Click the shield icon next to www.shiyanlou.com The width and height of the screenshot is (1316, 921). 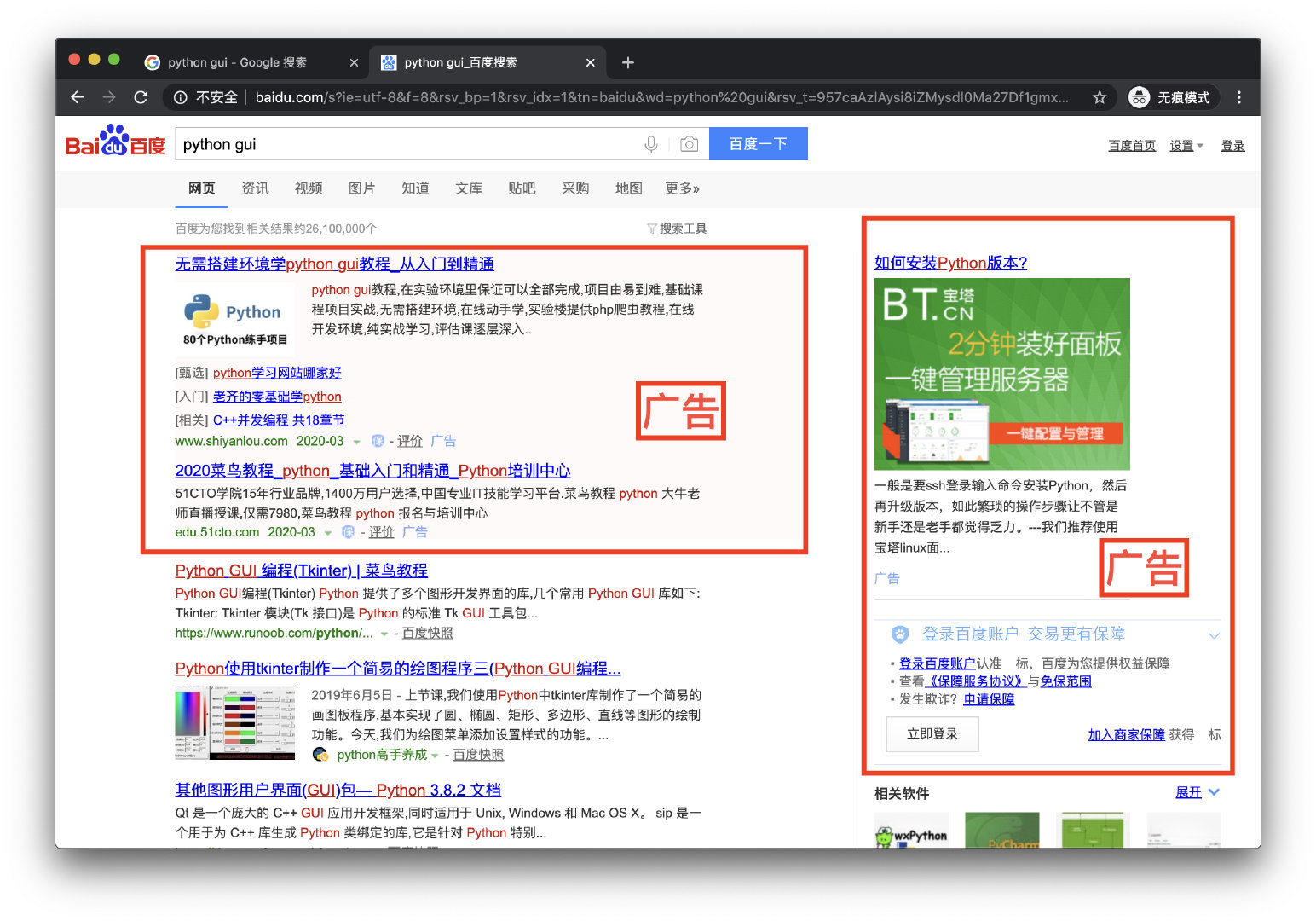coord(378,441)
